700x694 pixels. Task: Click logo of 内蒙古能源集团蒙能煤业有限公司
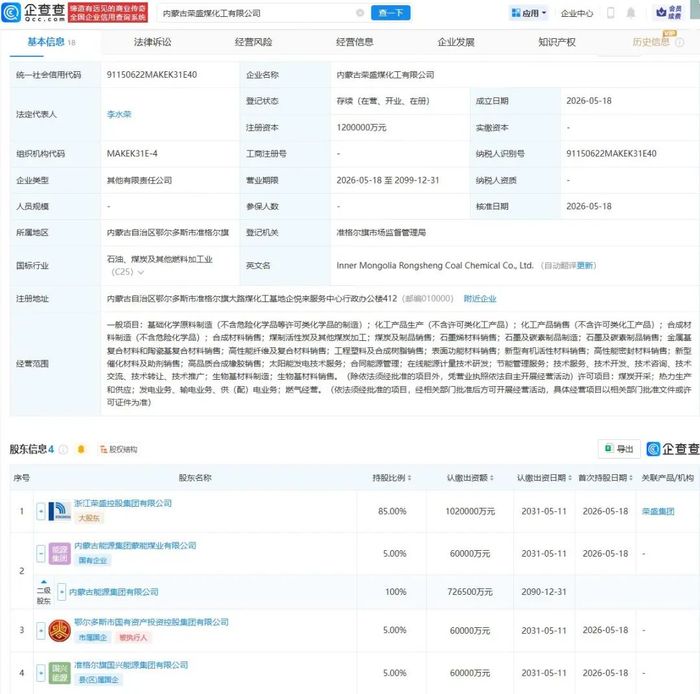59,554
